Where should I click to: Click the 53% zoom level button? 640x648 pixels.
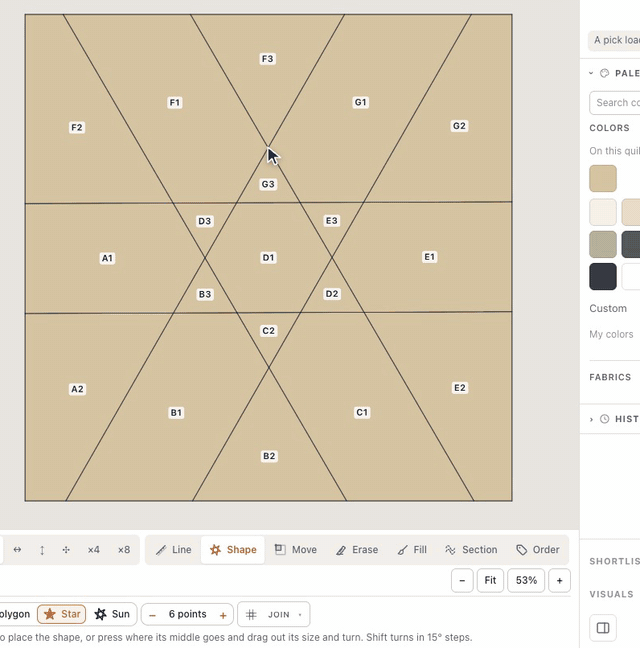point(526,581)
